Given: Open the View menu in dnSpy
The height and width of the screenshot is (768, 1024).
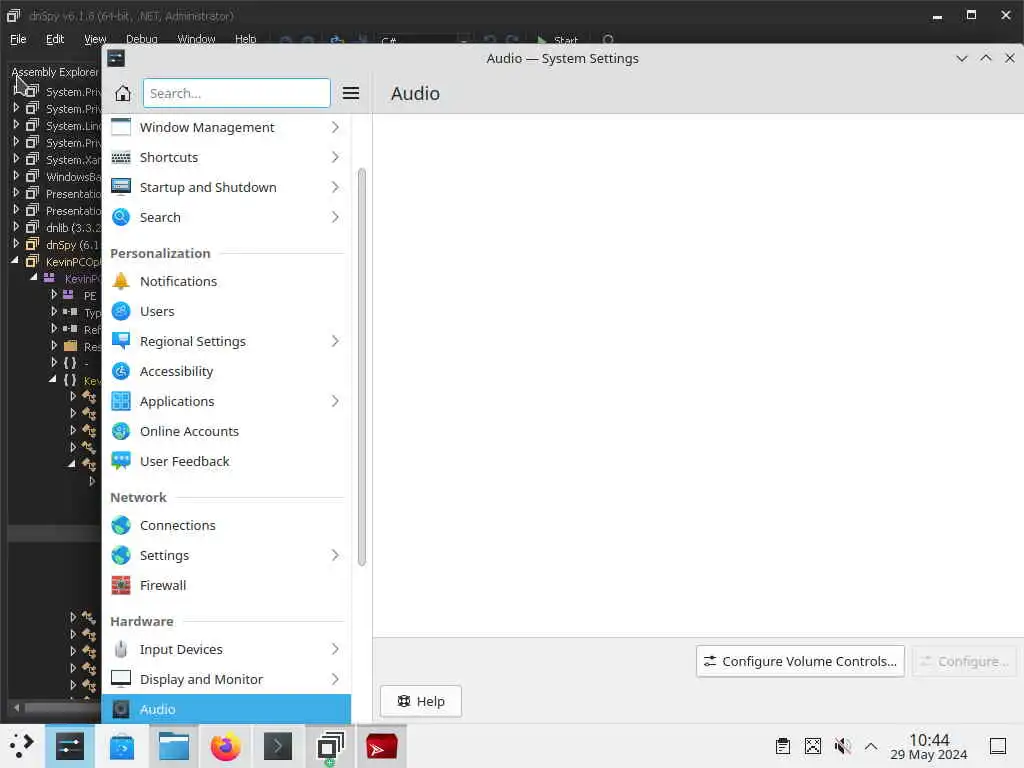Looking at the screenshot, I should 95,39.
